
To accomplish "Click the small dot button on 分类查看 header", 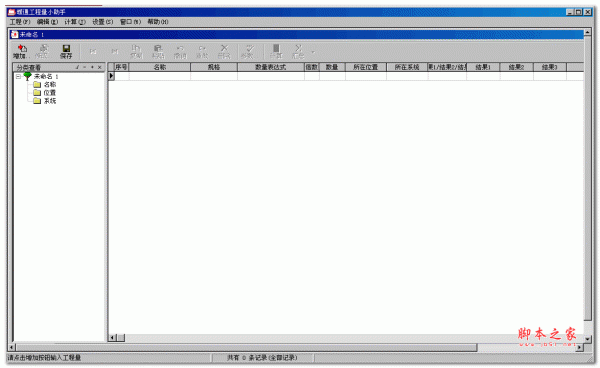I will point(92,67).
